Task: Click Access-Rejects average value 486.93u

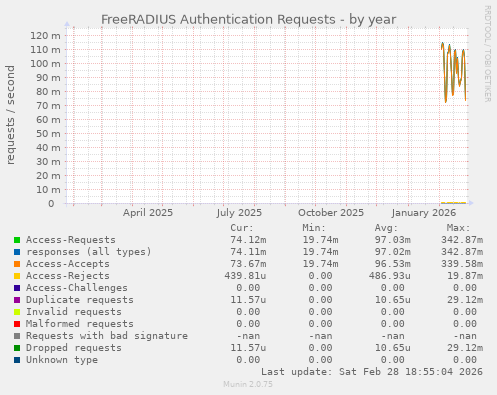Action: [389, 276]
